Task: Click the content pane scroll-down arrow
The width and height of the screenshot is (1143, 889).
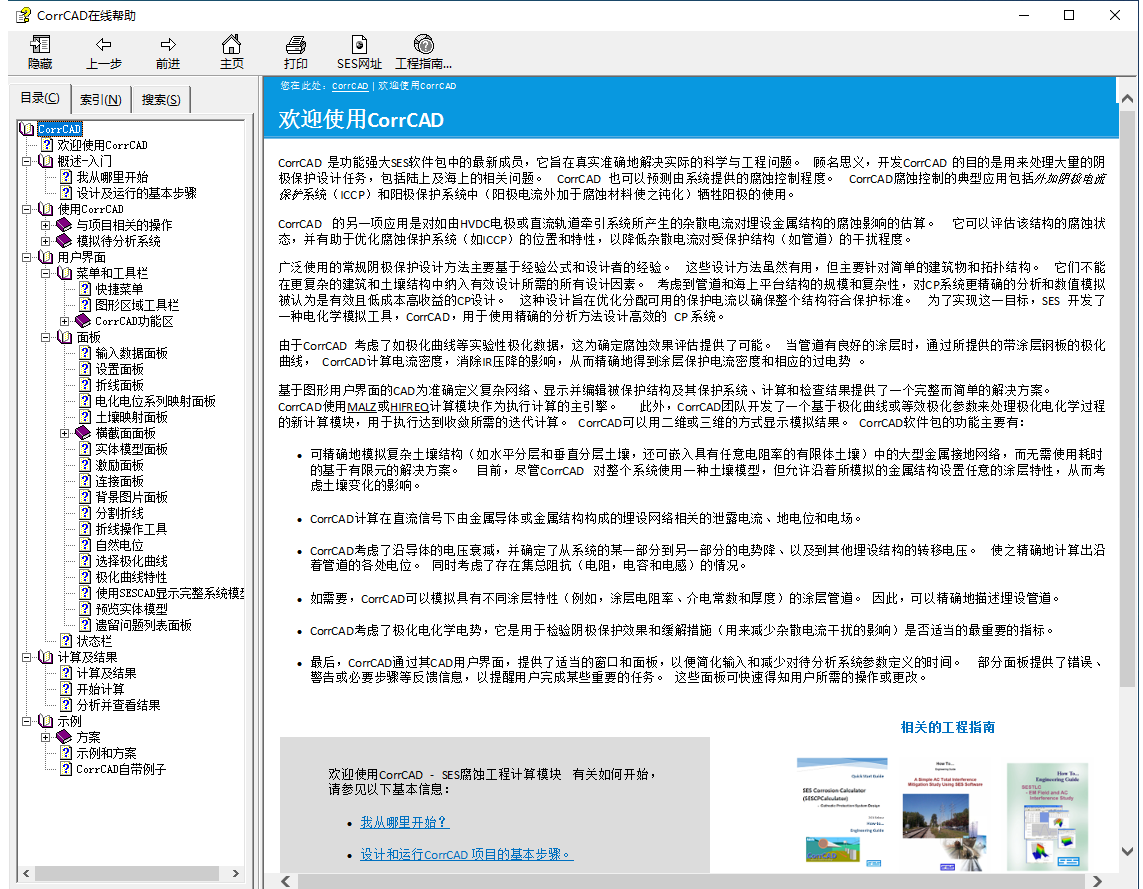Action: pos(1128,851)
